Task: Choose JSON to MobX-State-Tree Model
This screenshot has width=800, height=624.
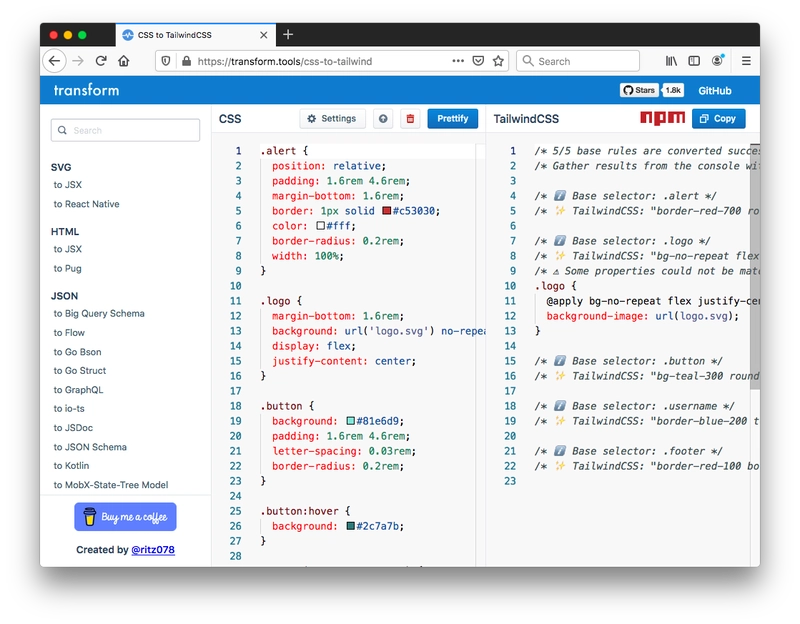Action: (x=111, y=485)
